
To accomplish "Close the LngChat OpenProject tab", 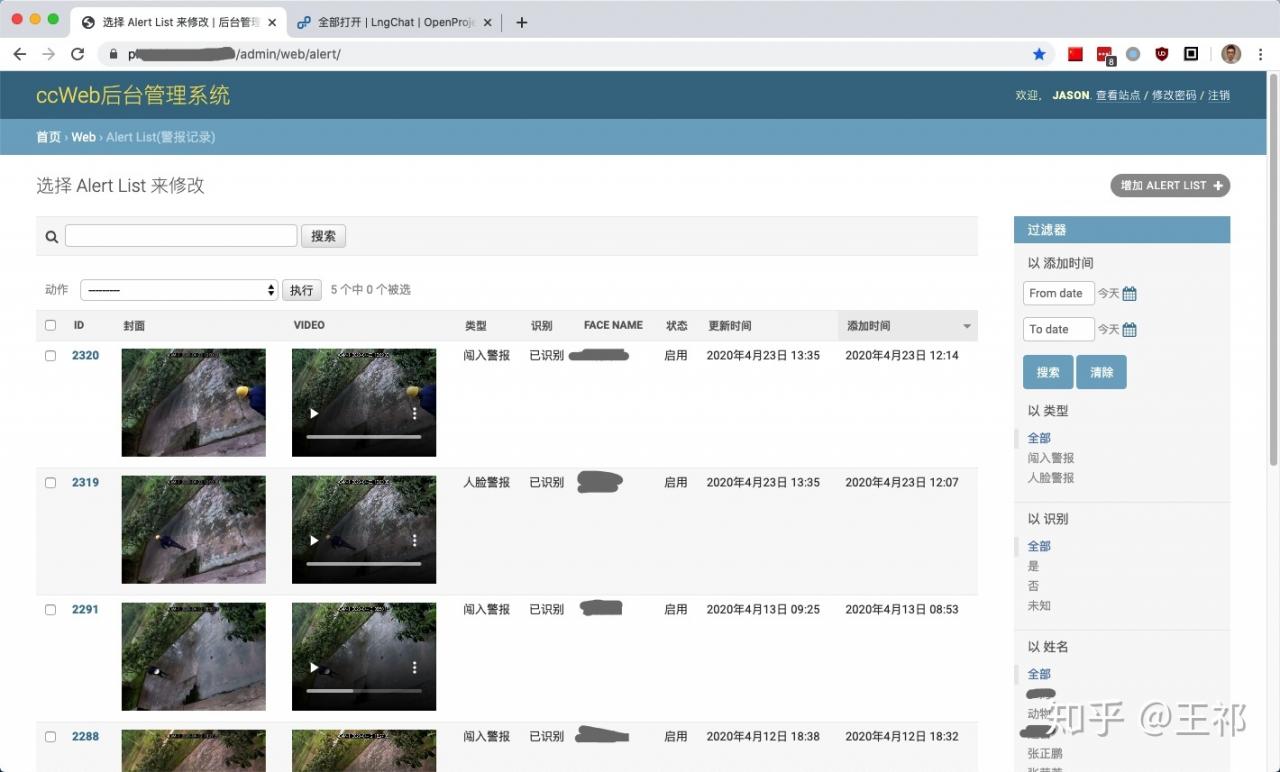I will [488, 22].
